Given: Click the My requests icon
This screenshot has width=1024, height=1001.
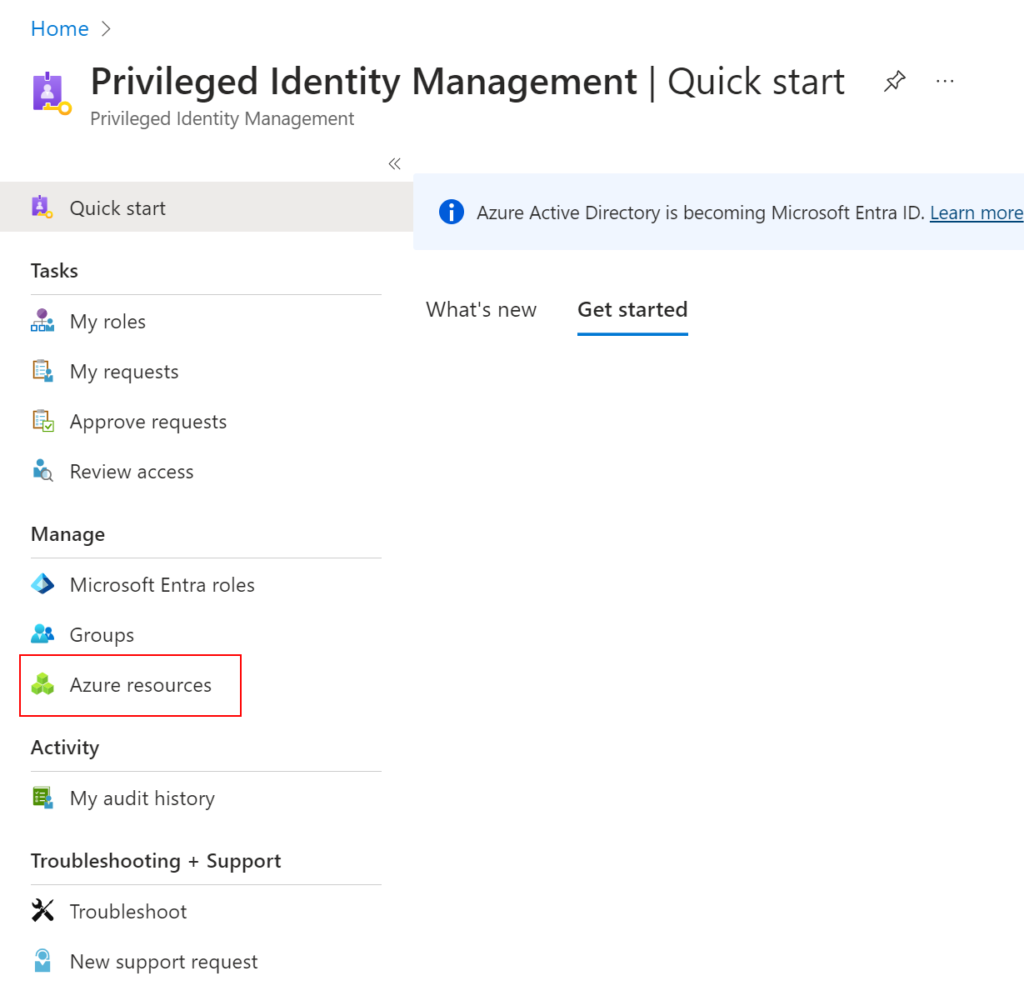Looking at the screenshot, I should tap(44, 371).
